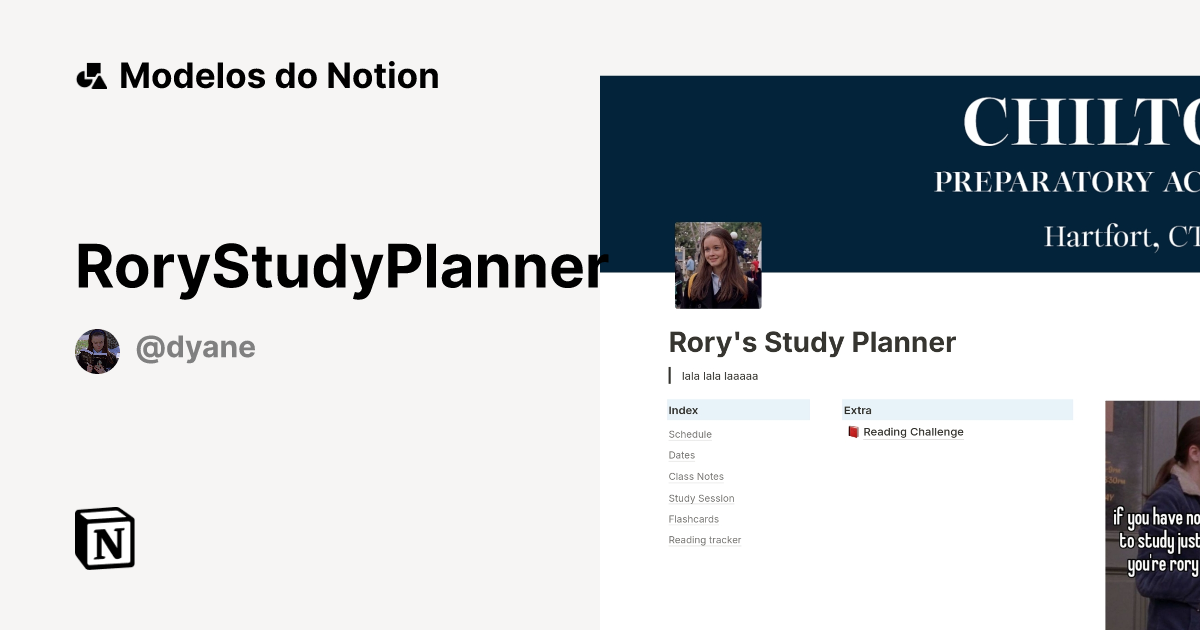1200x630 pixels.
Task: Click the Modelos do Notion header text
Action: click(278, 75)
